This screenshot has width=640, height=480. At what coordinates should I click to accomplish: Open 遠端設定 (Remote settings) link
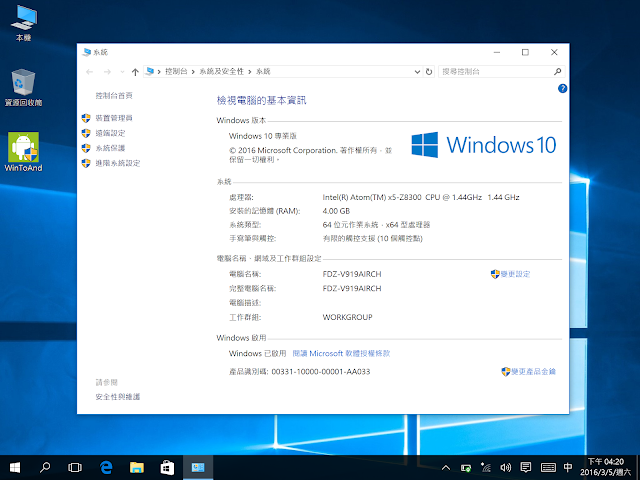(x=110, y=133)
